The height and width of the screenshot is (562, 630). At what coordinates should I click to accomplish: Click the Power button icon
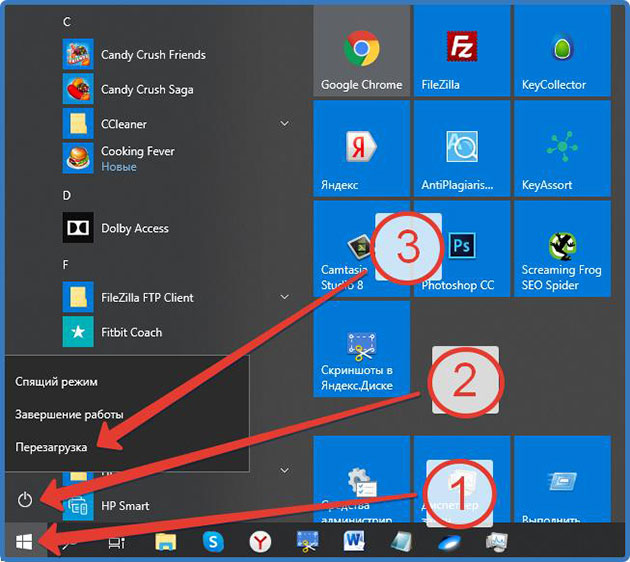[25, 500]
